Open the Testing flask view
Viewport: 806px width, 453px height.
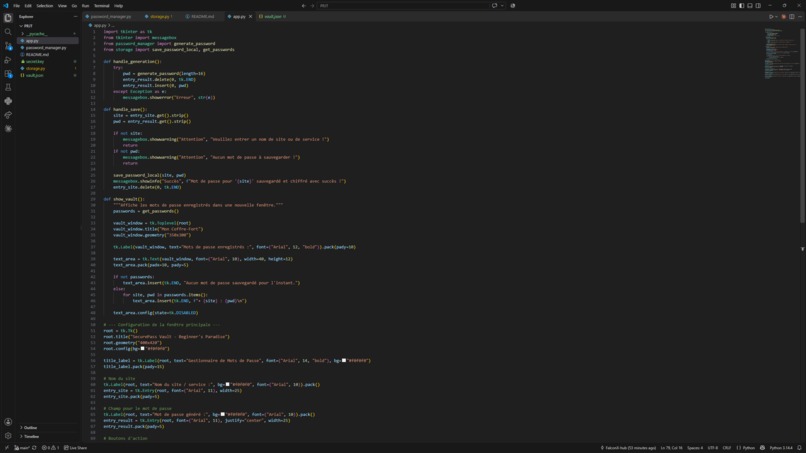[8, 87]
